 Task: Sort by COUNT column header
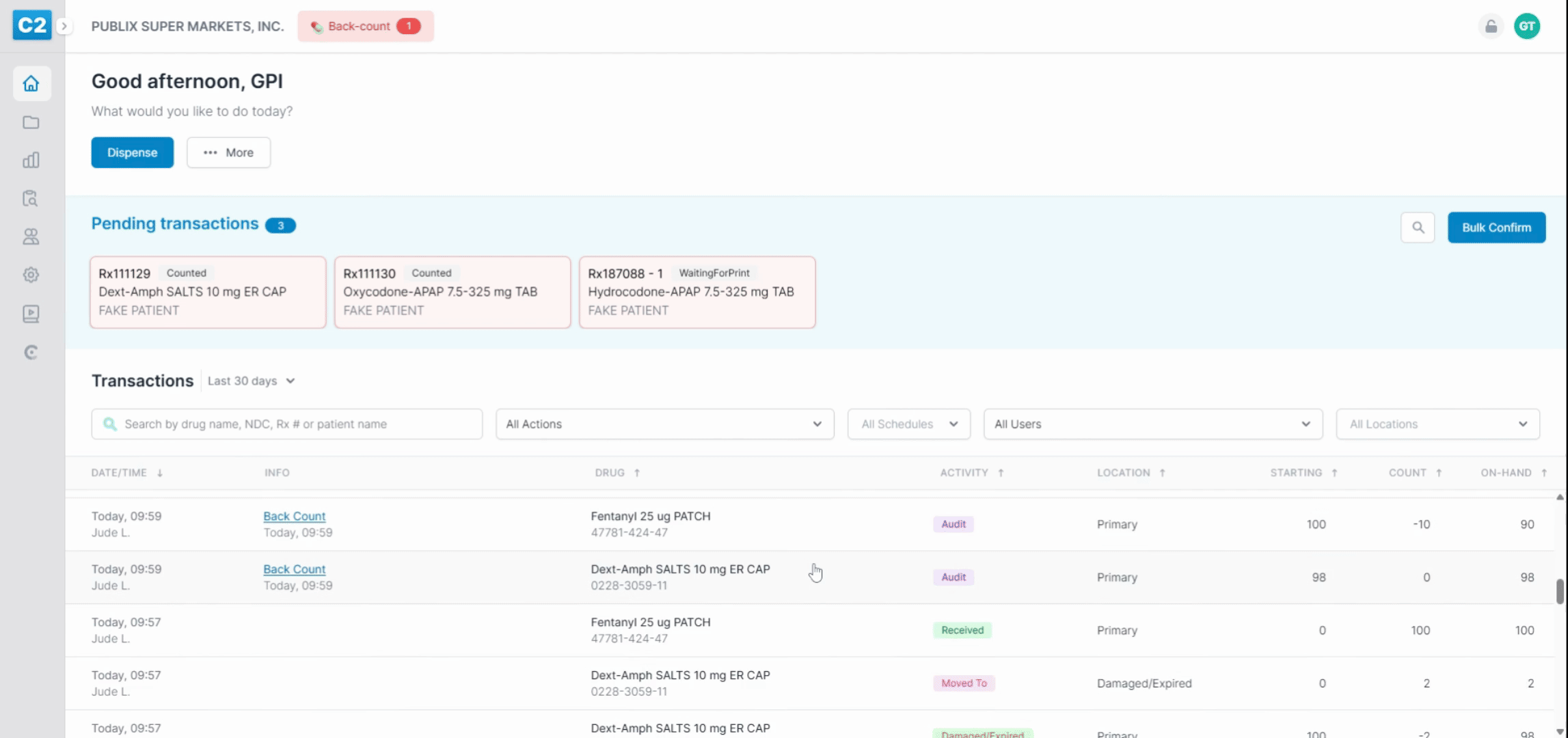[x=1415, y=473]
